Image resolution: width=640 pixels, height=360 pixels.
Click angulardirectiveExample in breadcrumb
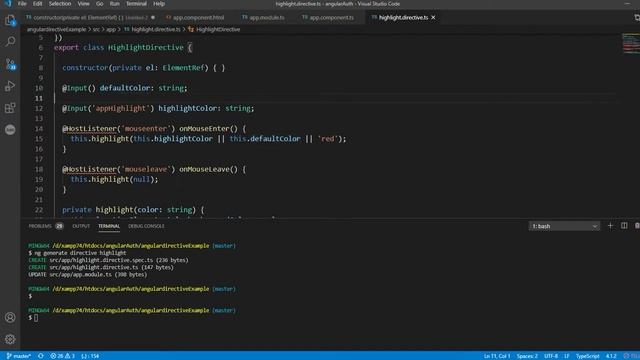tap(57, 29)
